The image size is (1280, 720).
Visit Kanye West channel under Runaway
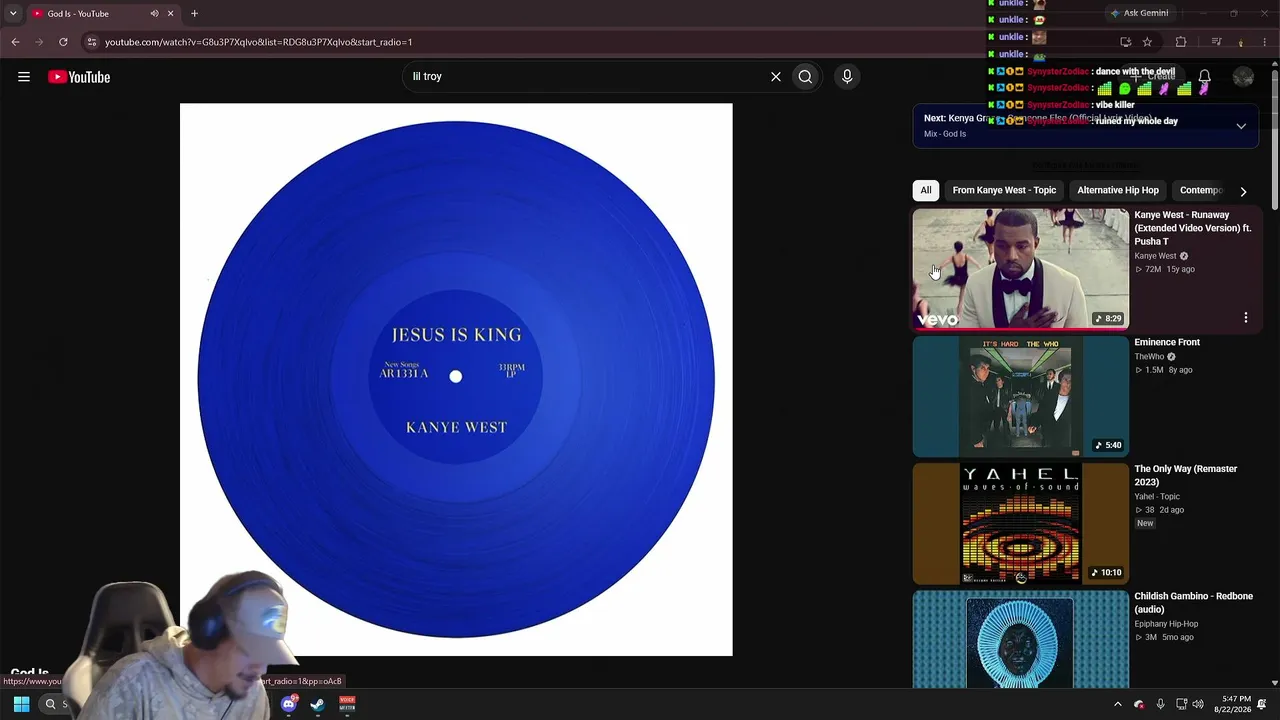(x=1155, y=256)
